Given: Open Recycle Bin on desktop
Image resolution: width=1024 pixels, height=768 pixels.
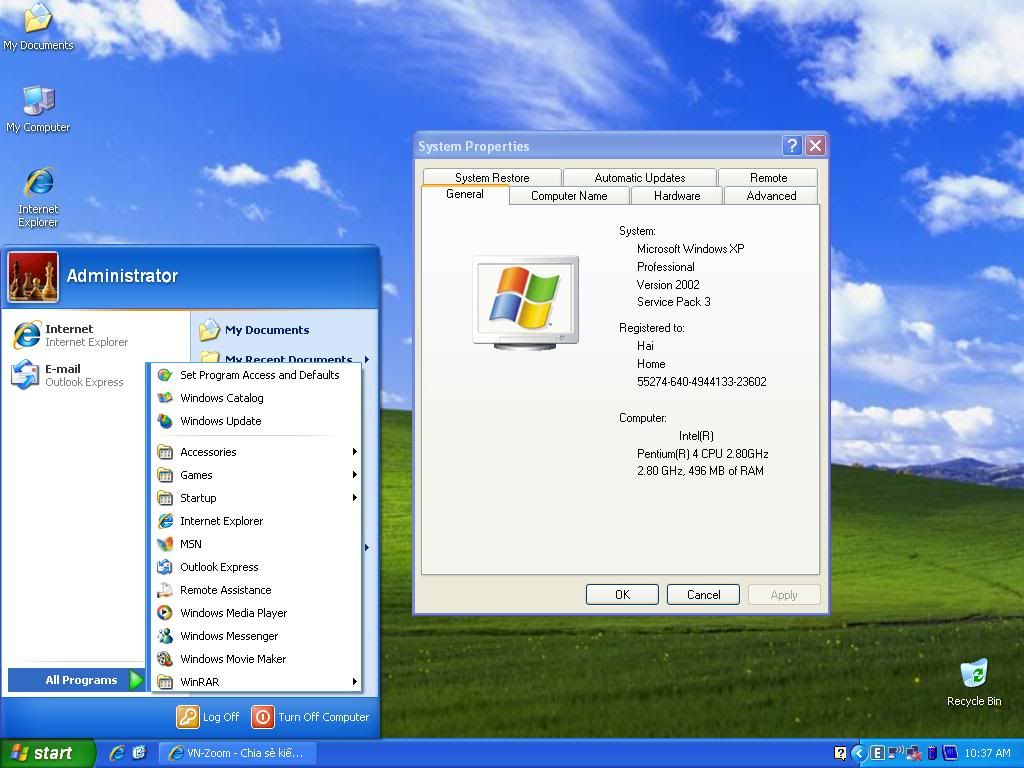Looking at the screenshot, I should (974, 682).
